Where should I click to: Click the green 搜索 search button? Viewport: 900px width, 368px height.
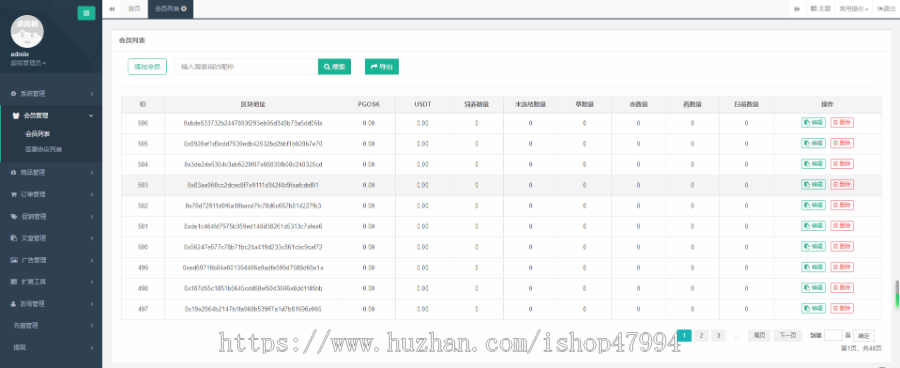[x=334, y=67]
